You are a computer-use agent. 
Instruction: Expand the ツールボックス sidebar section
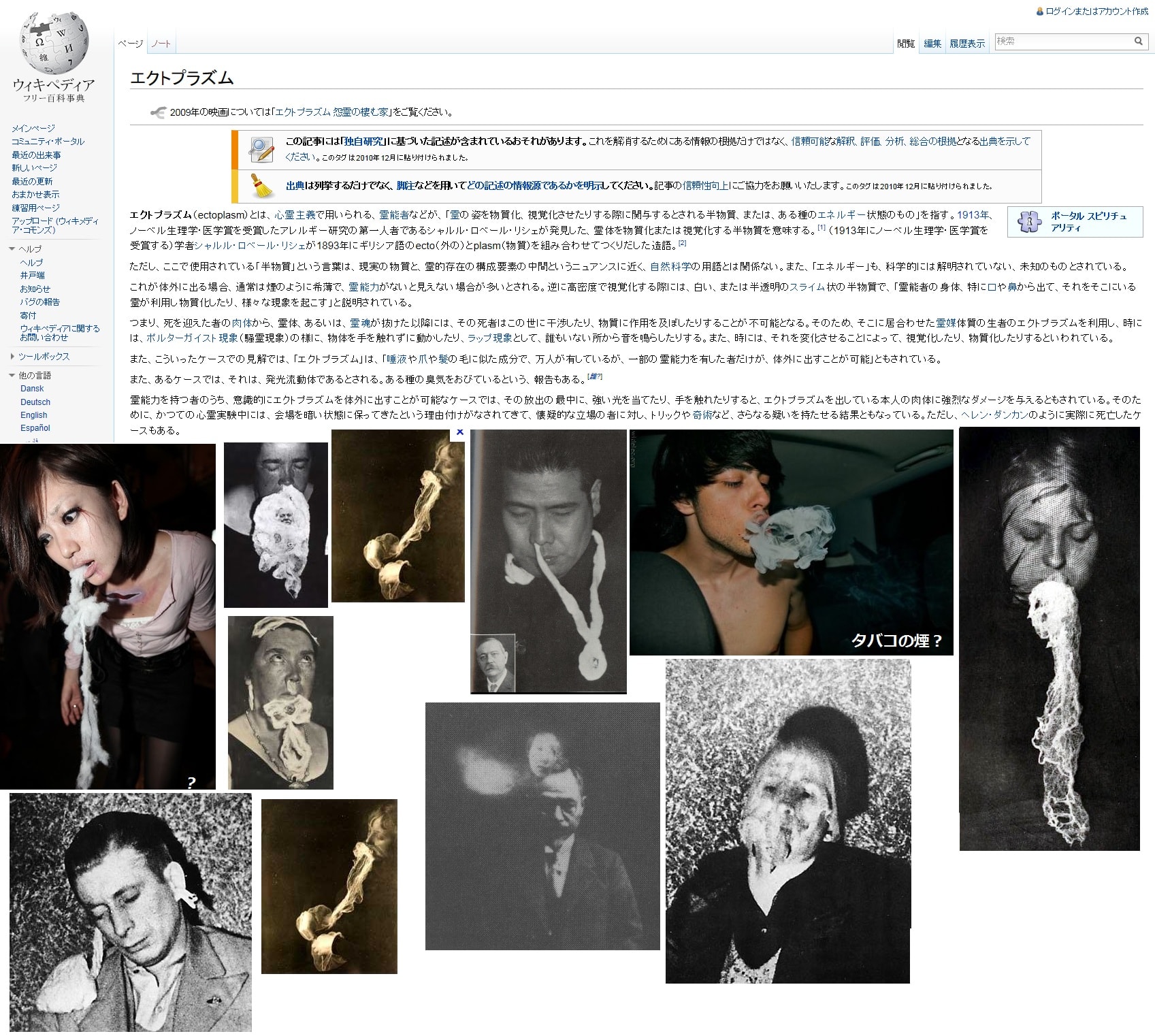(x=12, y=357)
